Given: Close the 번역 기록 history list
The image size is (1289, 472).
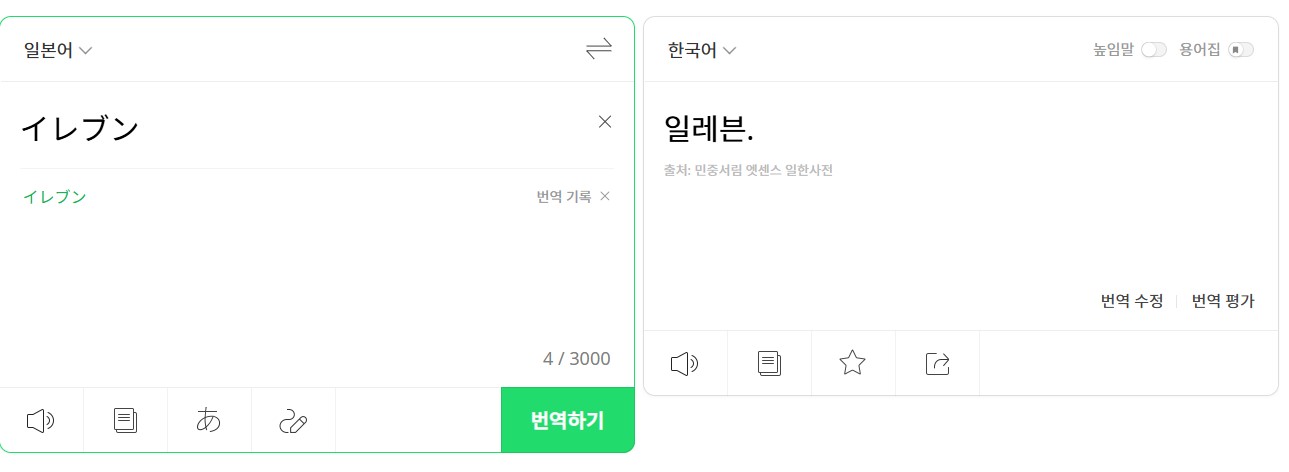Looking at the screenshot, I should coord(604,197).
